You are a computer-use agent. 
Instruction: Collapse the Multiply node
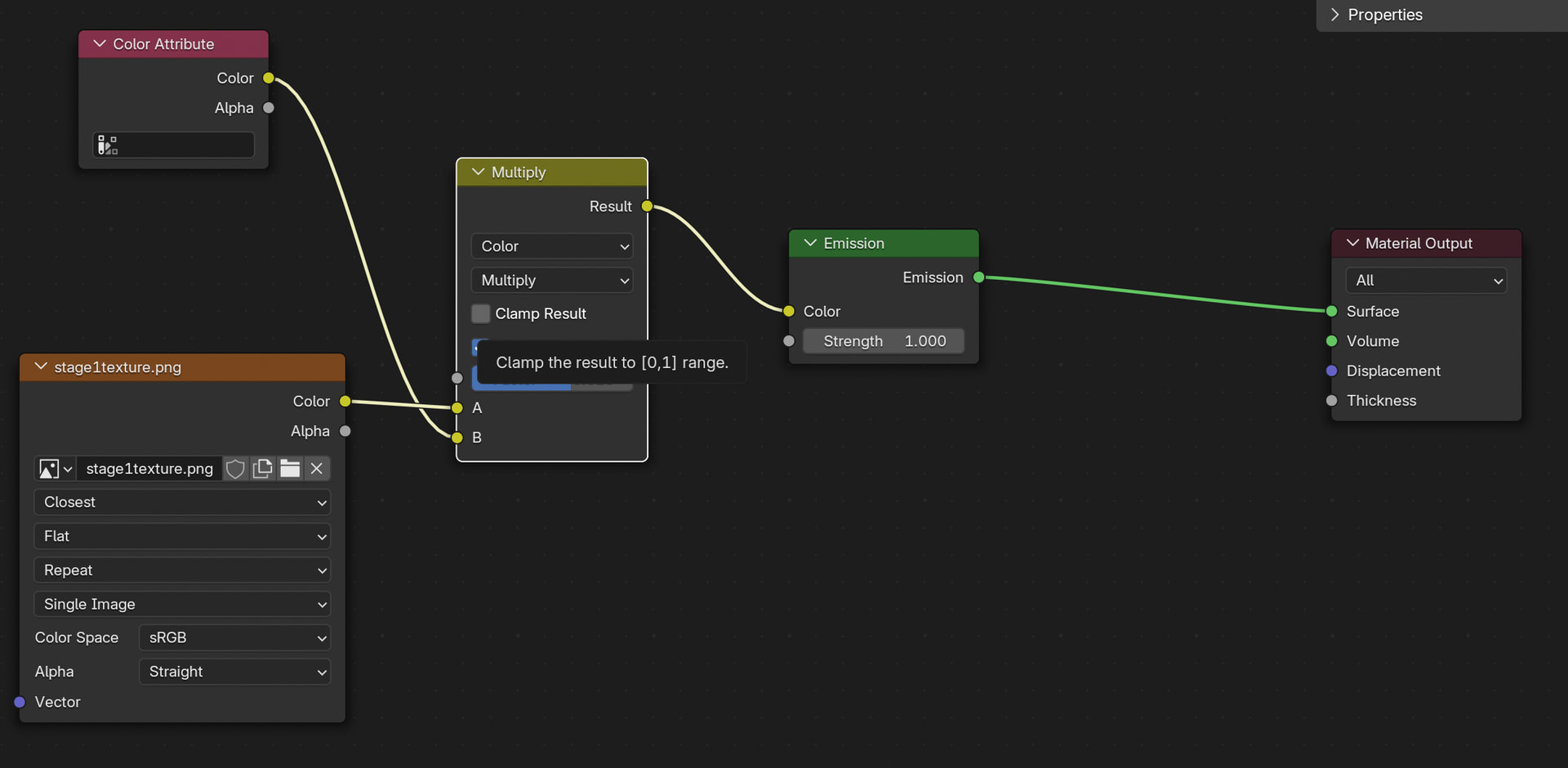click(479, 172)
